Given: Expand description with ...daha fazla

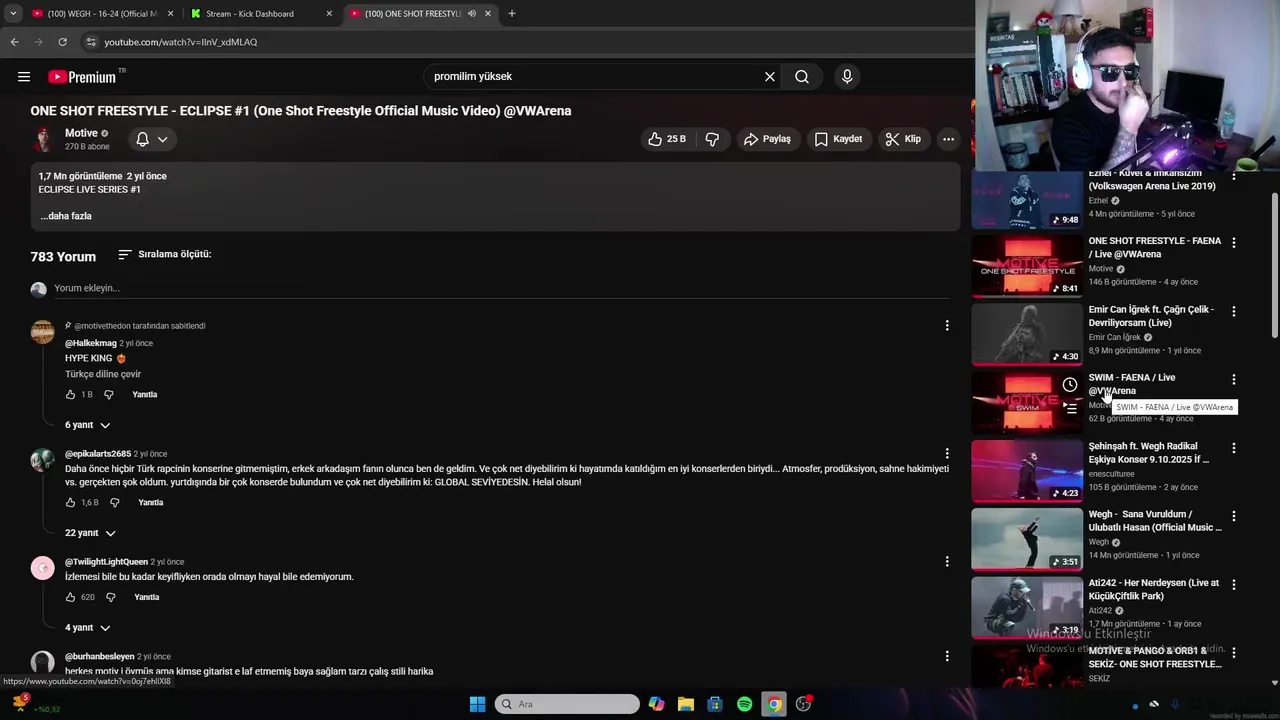Looking at the screenshot, I should [x=66, y=216].
